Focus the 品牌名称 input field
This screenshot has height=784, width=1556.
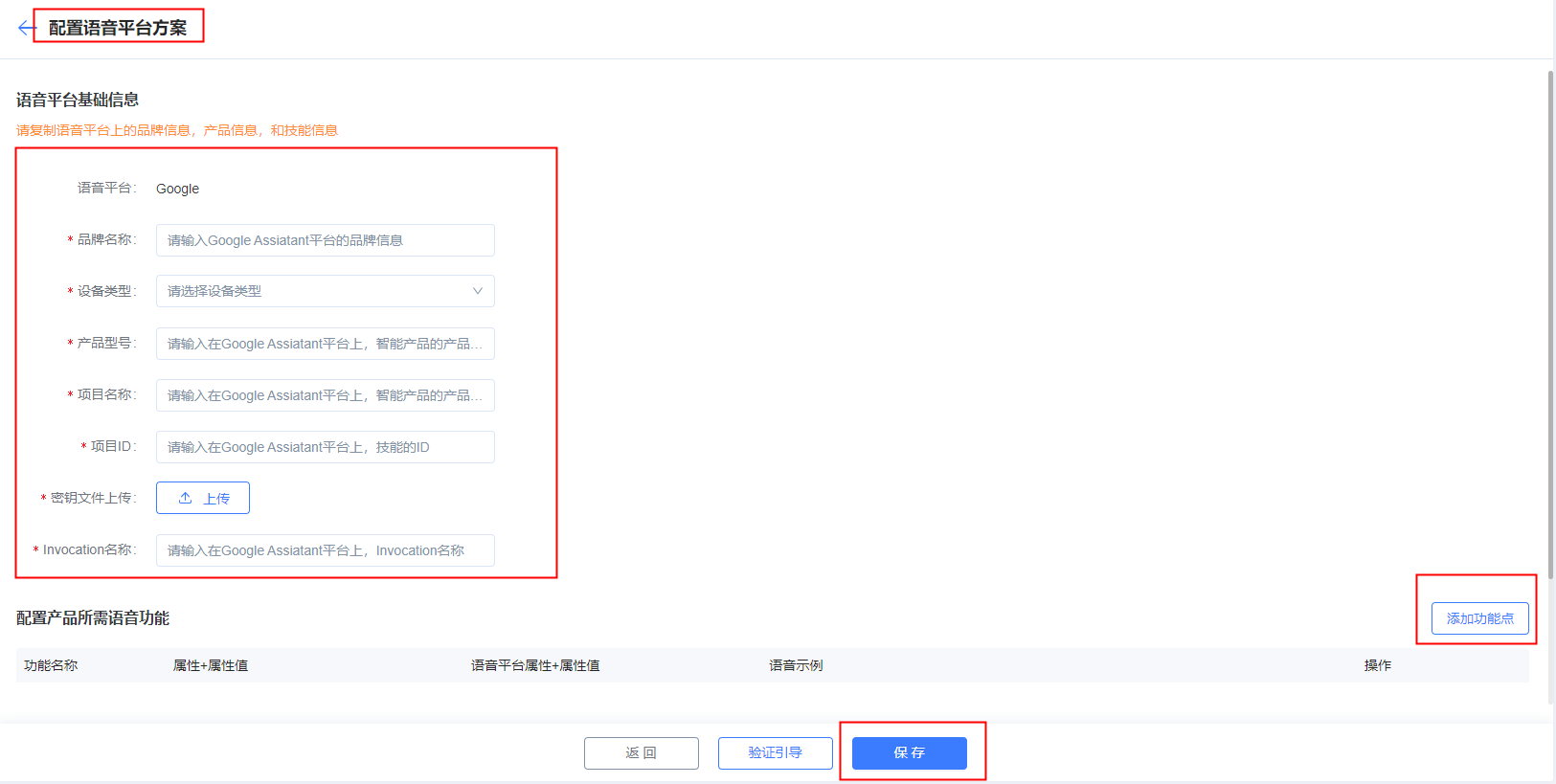pyautogui.click(x=326, y=240)
